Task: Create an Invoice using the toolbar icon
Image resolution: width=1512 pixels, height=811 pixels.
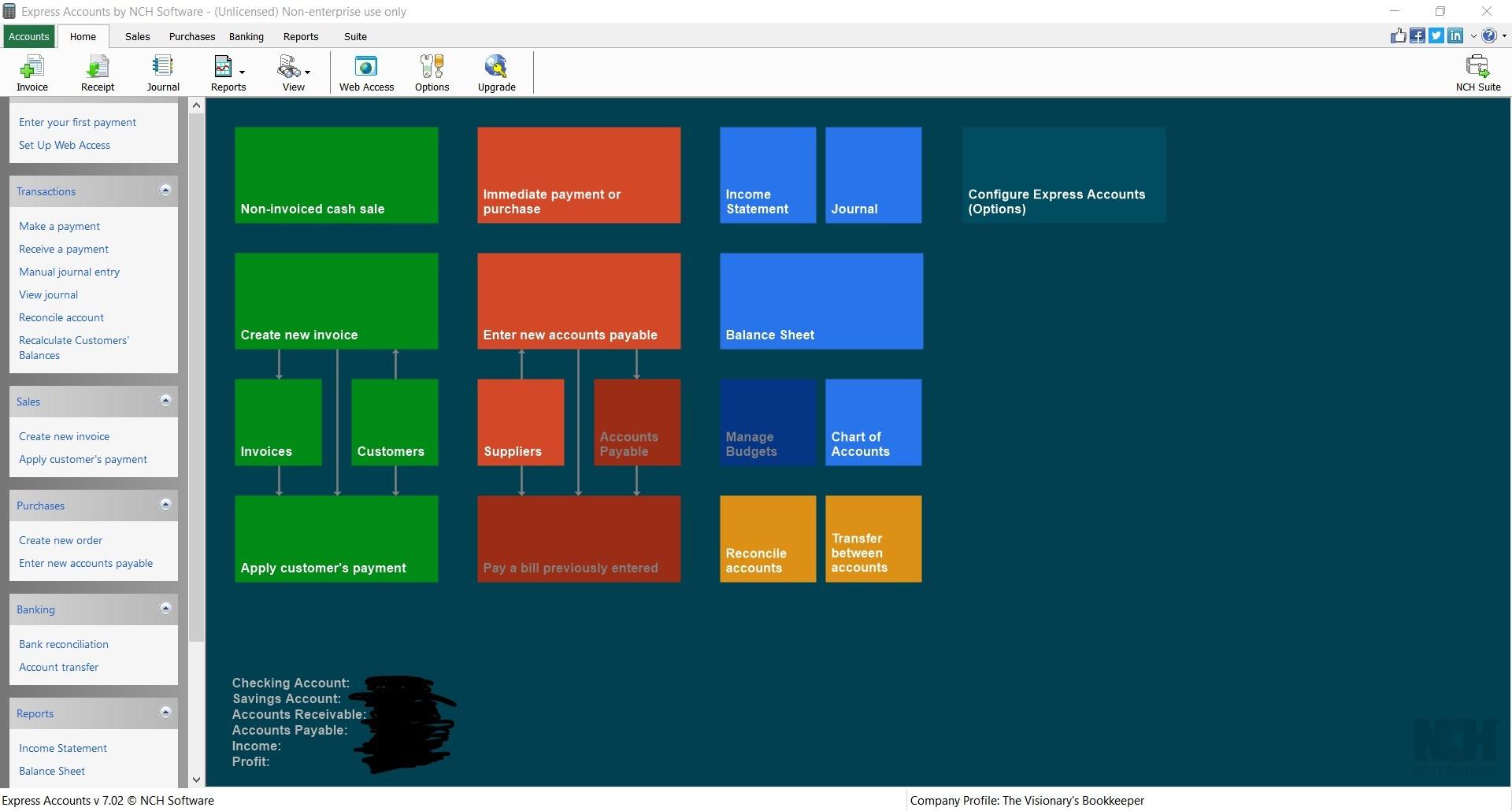Action: tap(31, 72)
